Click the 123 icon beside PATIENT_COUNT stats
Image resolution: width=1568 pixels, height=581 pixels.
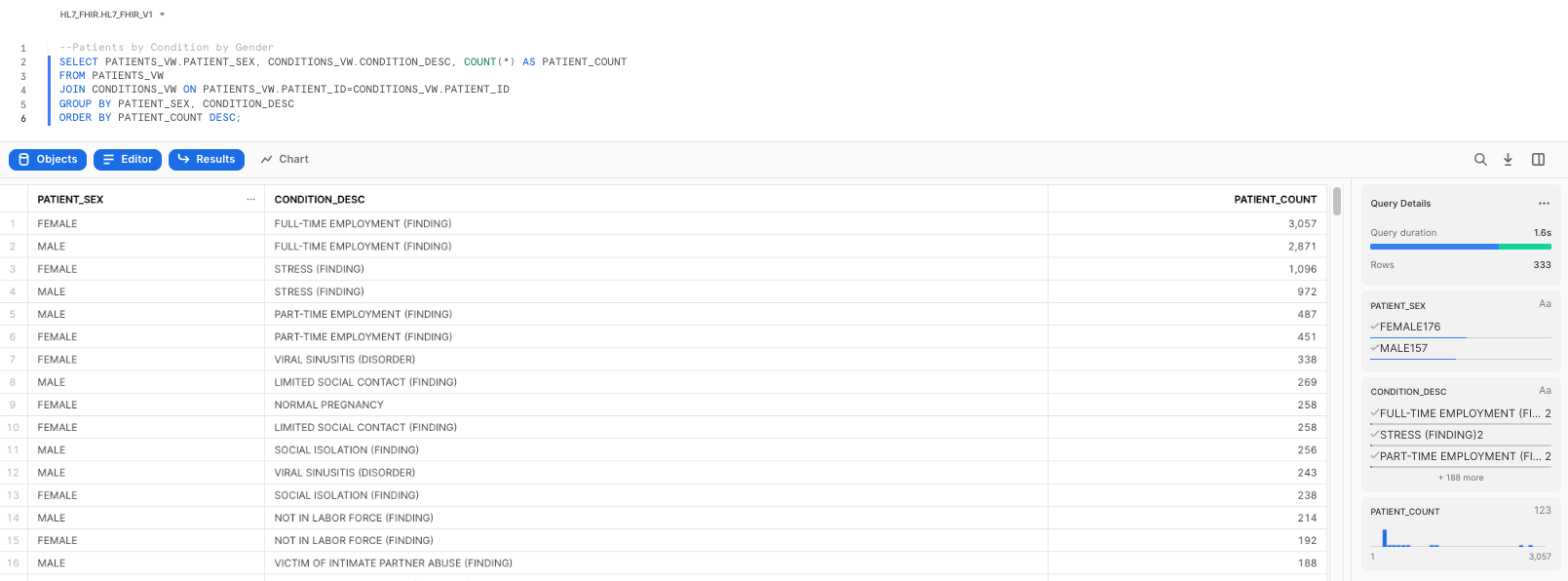pyautogui.click(x=1542, y=511)
